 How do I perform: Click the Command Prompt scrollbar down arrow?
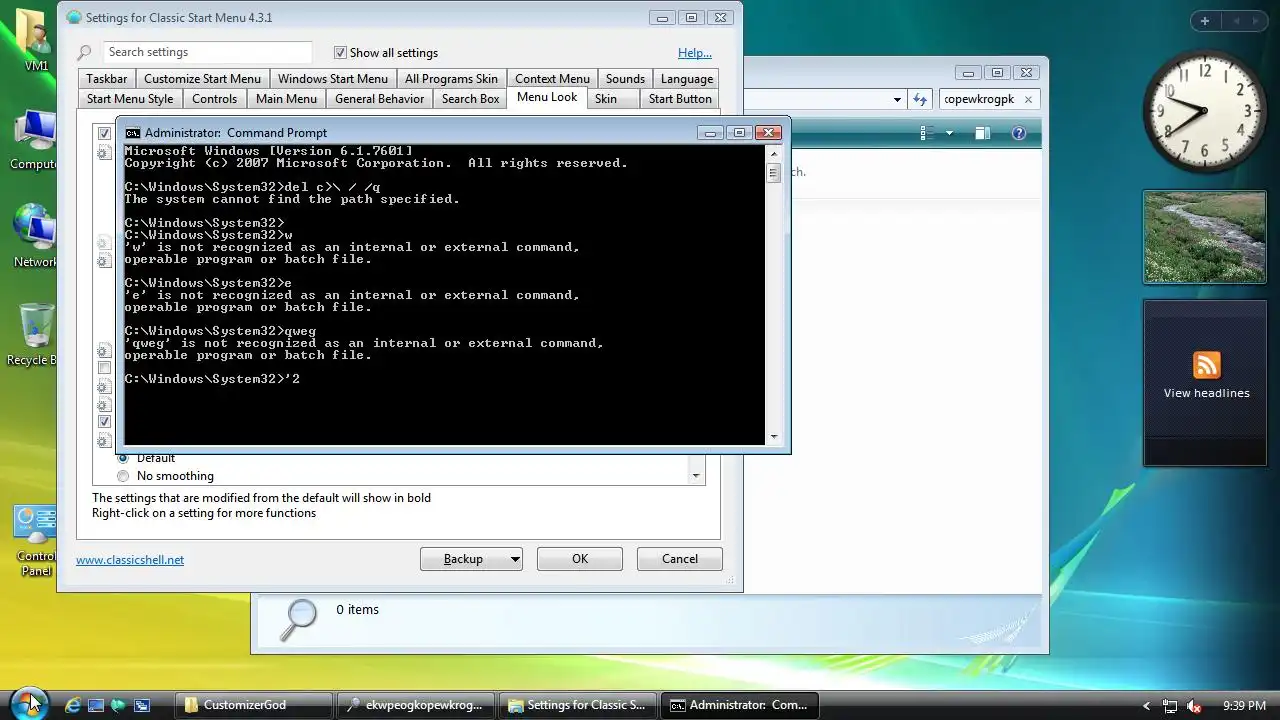[773, 437]
